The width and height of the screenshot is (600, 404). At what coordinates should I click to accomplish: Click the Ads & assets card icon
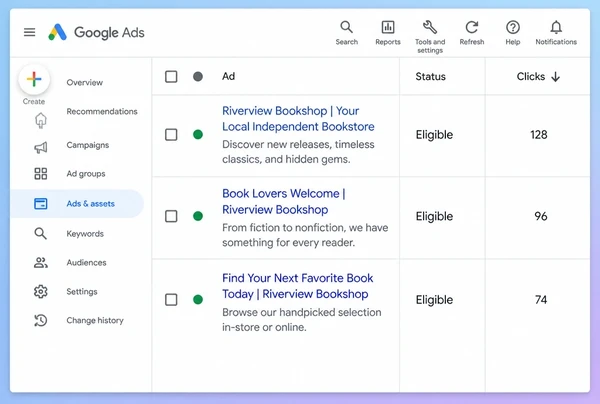(x=41, y=204)
